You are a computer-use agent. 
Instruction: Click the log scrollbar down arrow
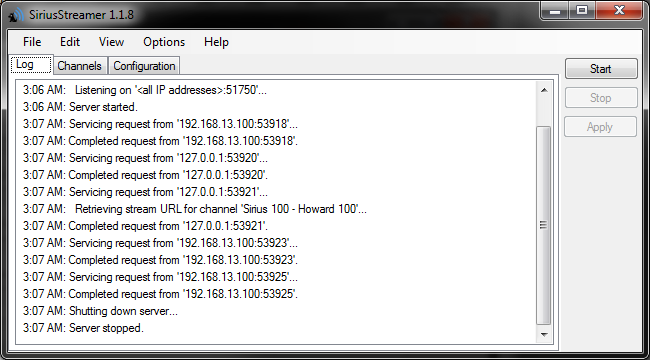point(543,335)
